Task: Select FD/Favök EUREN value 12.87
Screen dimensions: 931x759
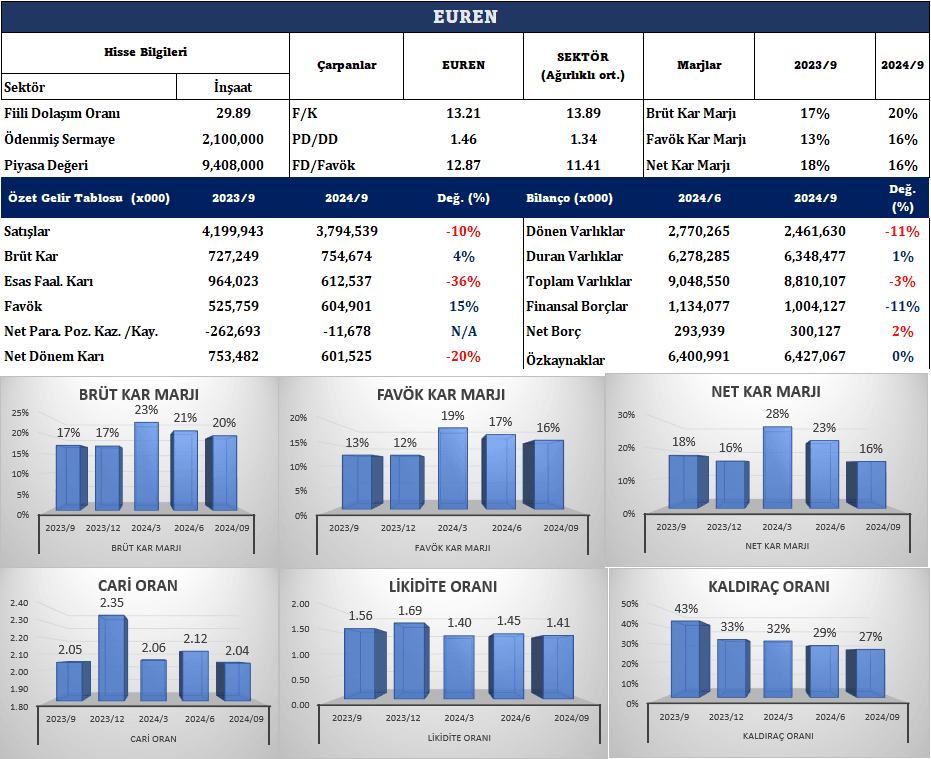Action: coord(463,165)
